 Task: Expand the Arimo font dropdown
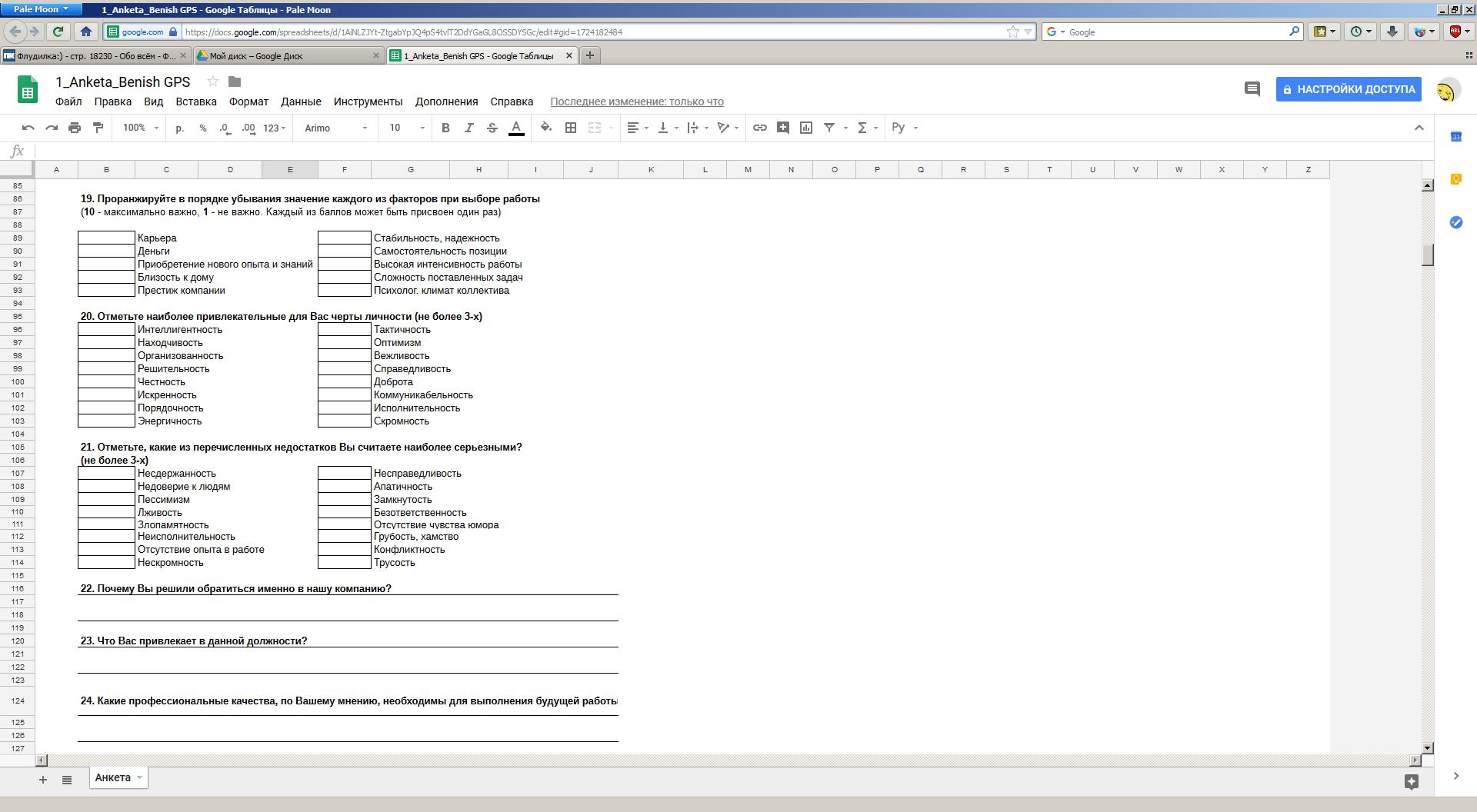click(x=336, y=128)
